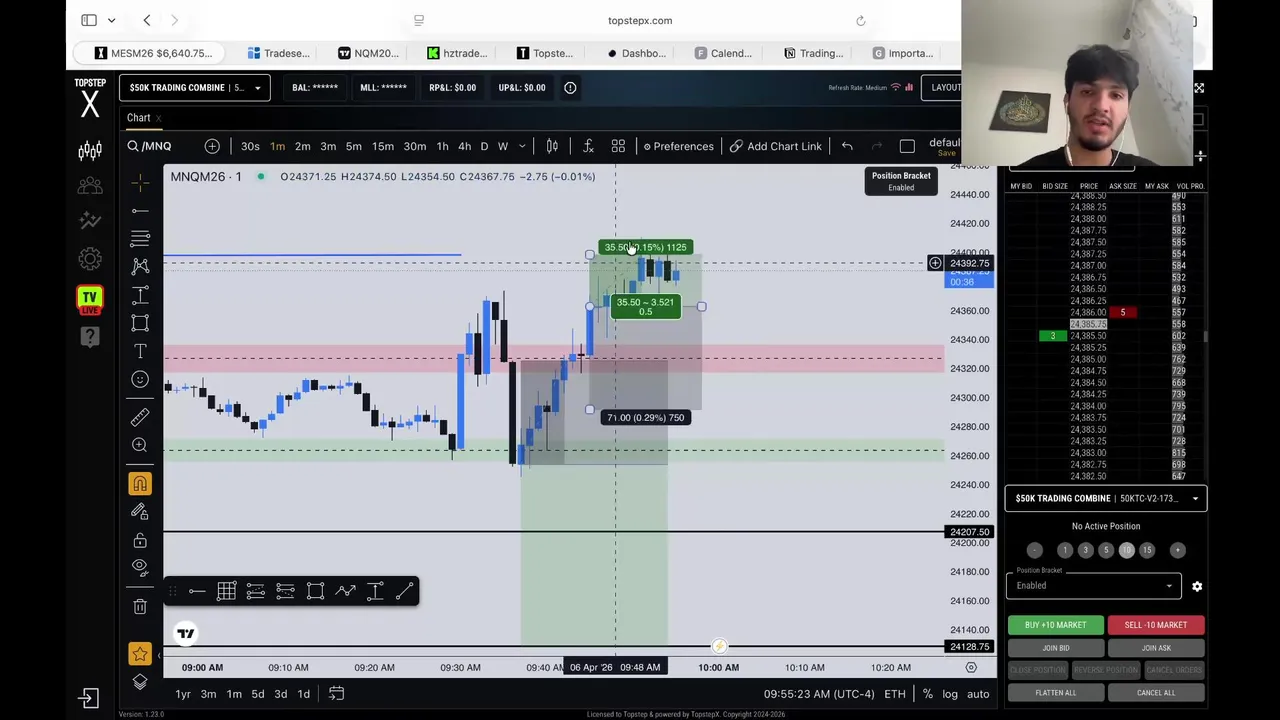The image size is (1280, 720).
Task: Click the JOIN BID button
Action: click(1055, 648)
